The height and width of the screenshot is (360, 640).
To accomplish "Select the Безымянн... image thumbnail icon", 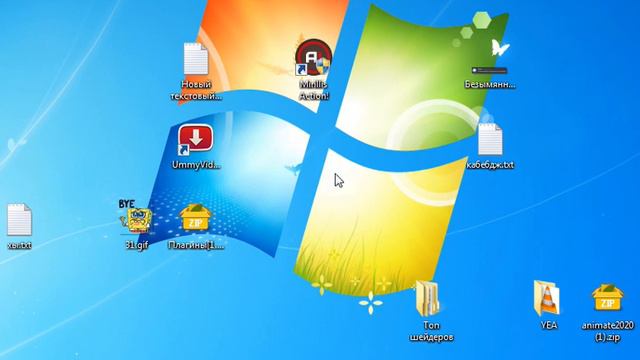I will (489, 70).
